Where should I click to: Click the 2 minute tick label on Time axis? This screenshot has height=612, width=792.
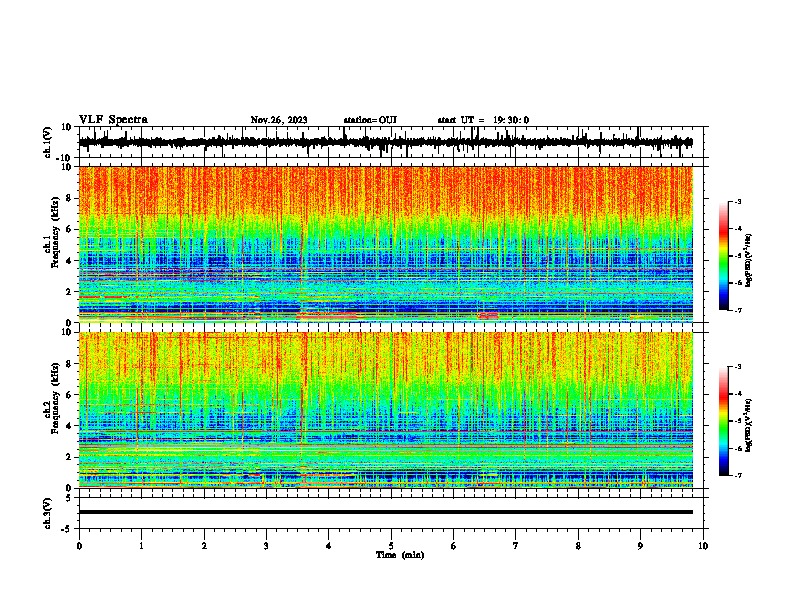[x=204, y=546]
